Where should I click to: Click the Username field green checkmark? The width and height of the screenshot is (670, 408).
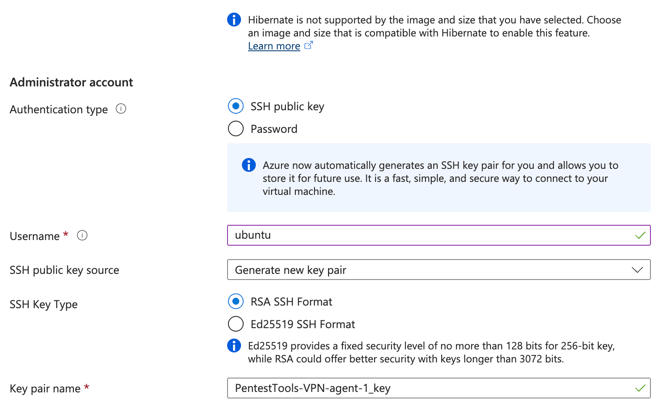[x=640, y=235]
